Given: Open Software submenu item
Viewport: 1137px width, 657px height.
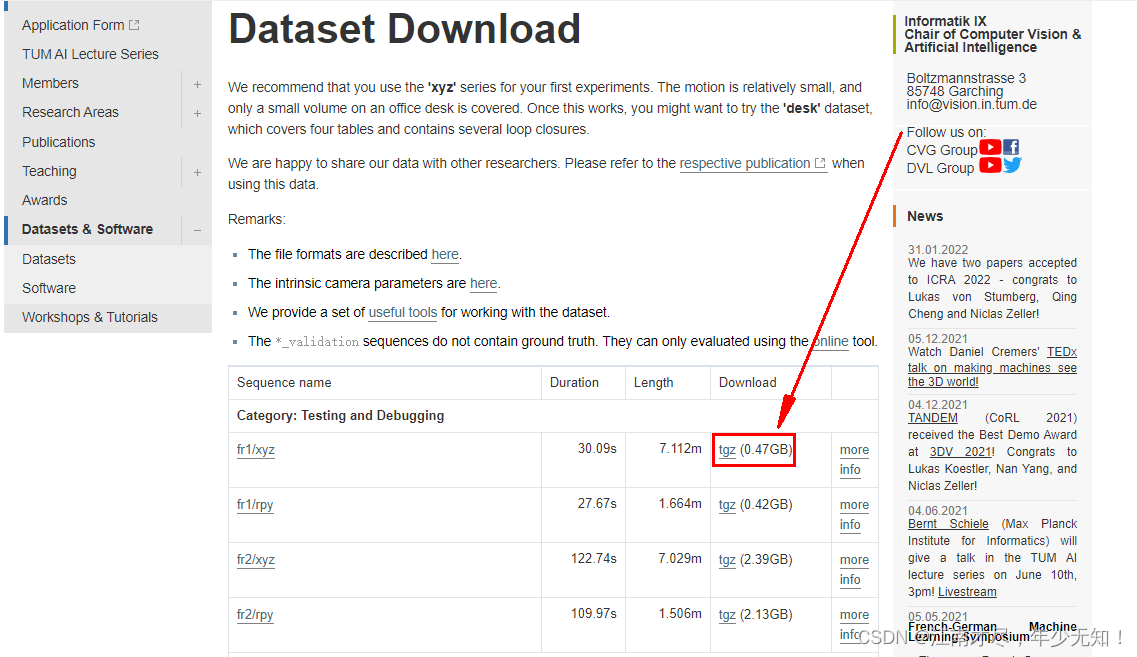Looking at the screenshot, I should pyautogui.click(x=49, y=288).
